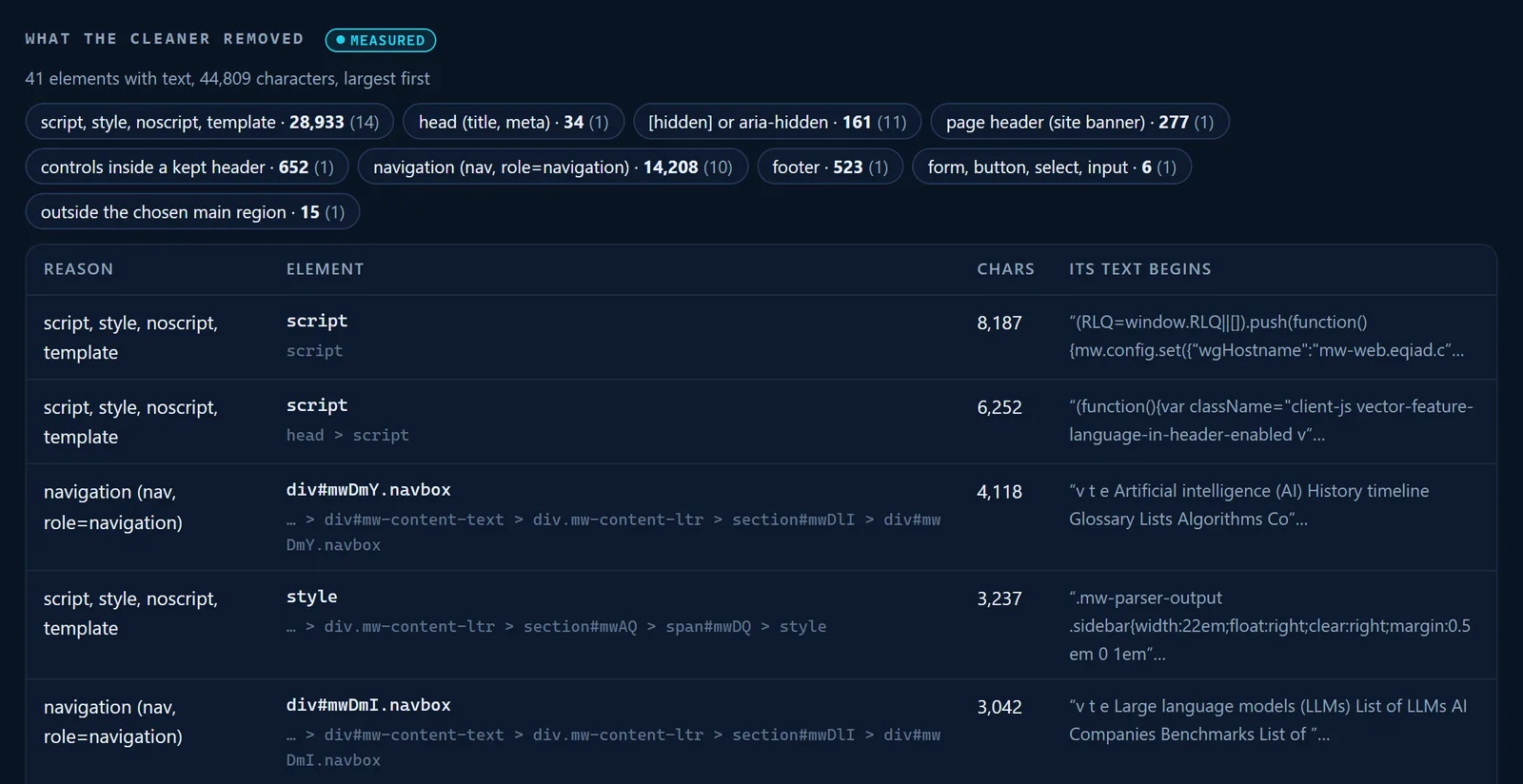Filter by "navigation (nav, role=navigation) · 14,208" chip
The image size is (1523, 784).
coord(552,167)
